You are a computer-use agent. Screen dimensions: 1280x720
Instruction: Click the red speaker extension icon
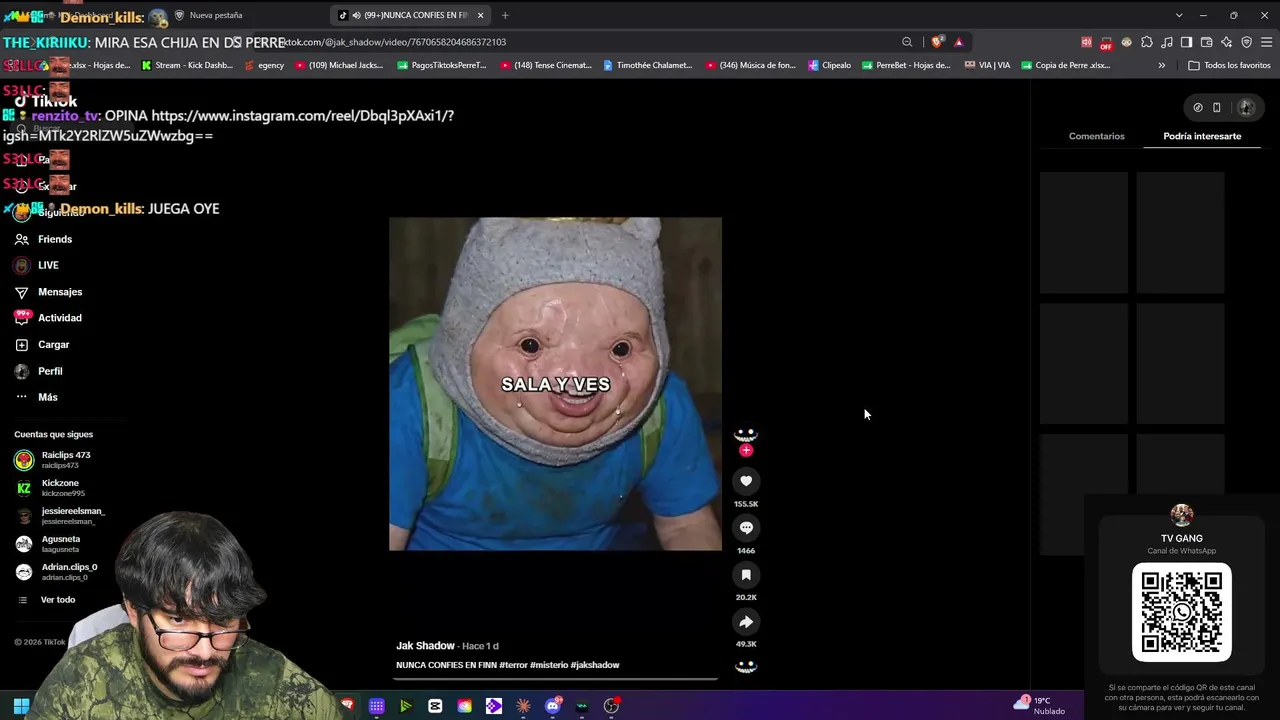[1086, 42]
